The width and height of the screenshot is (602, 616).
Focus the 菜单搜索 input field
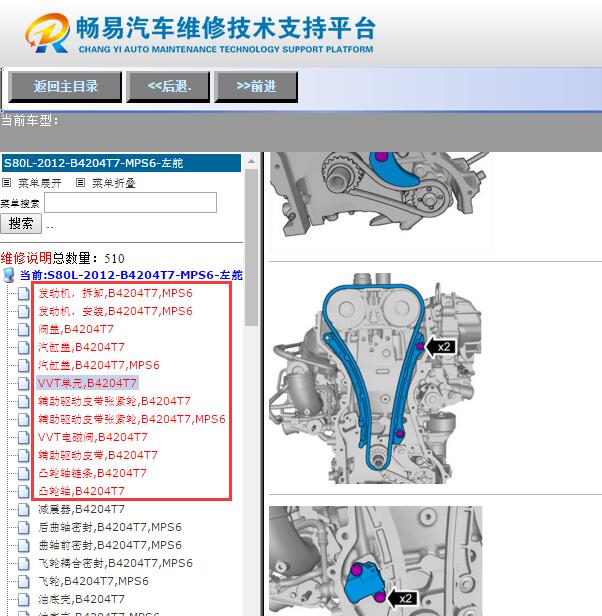(130, 202)
